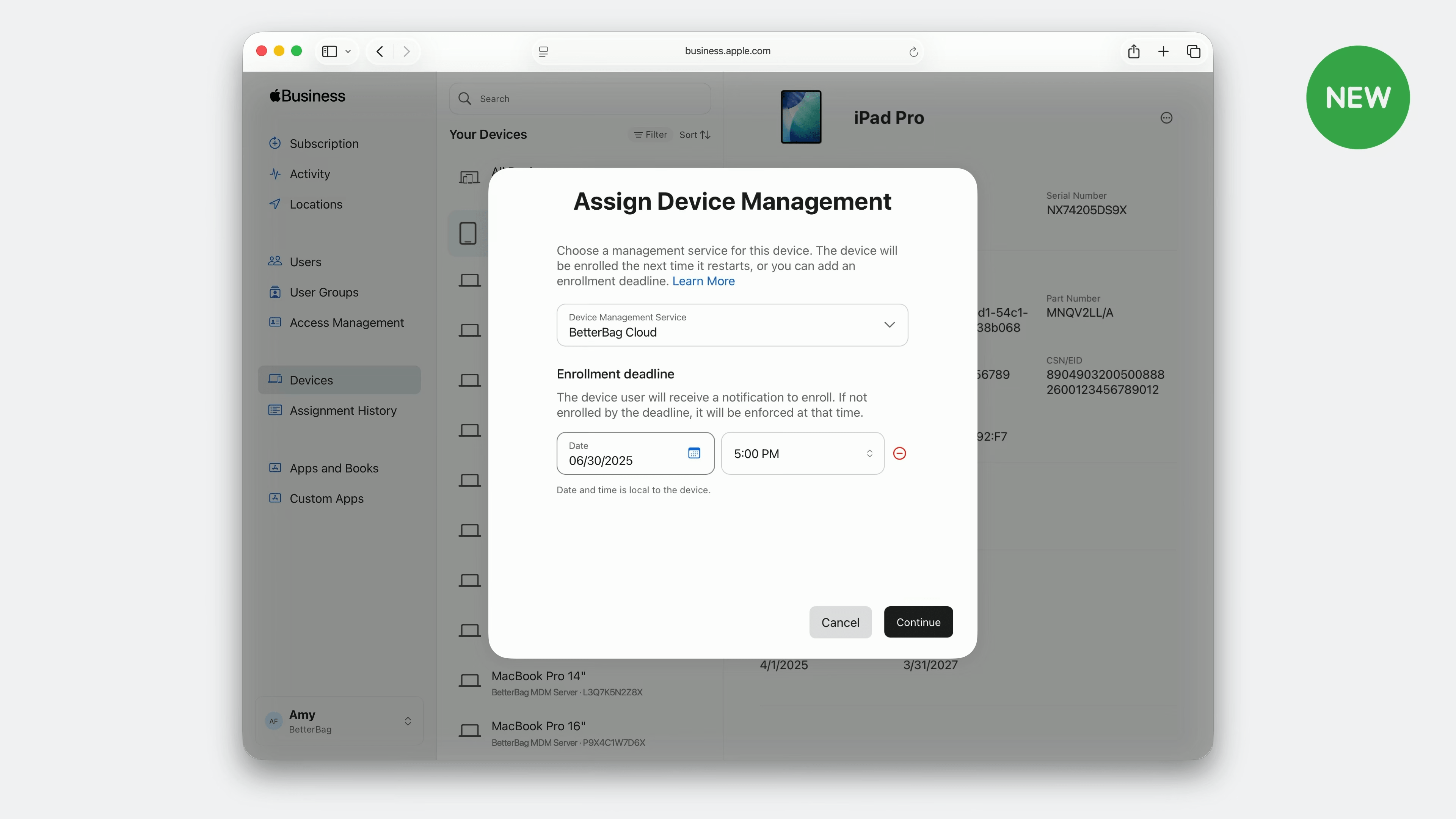
Task: Click Sort in Your Devices list
Action: pyautogui.click(x=695, y=135)
